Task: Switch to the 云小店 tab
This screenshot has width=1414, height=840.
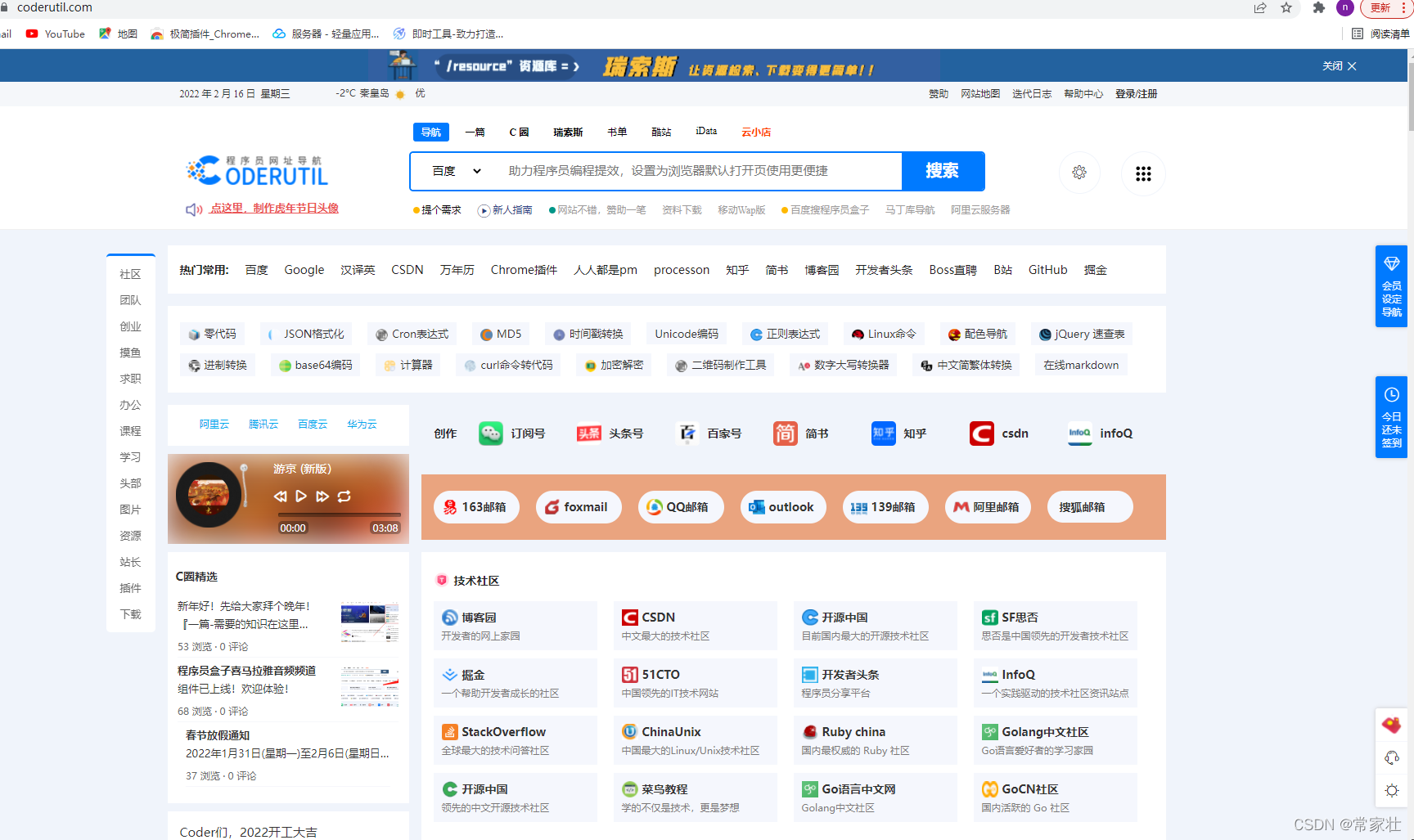Action: [756, 133]
